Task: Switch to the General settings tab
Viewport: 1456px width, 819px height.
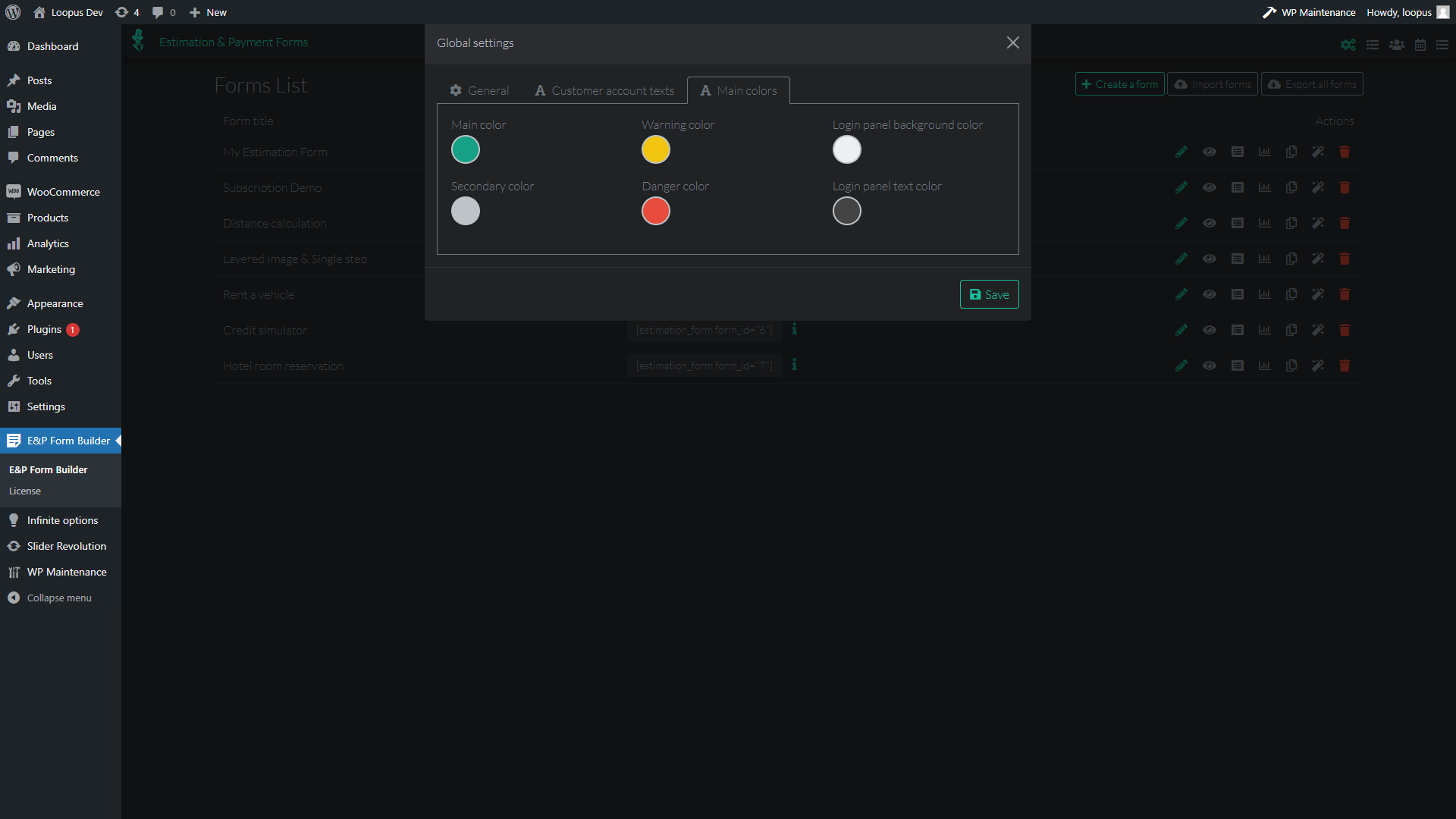Action: coord(479,90)
